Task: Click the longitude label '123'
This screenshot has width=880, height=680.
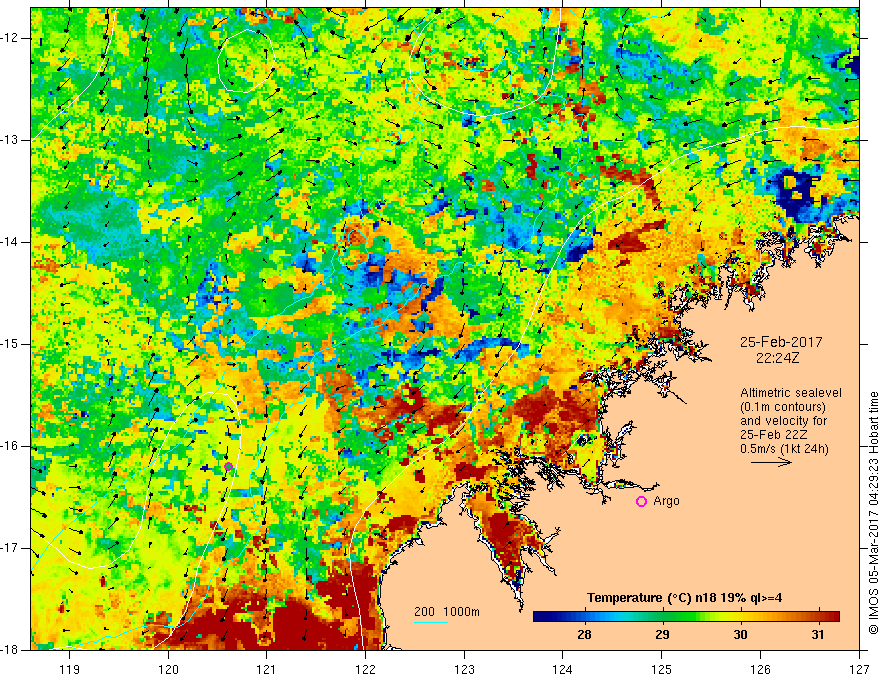Action: pyautogui.click(x=464, y=669)
